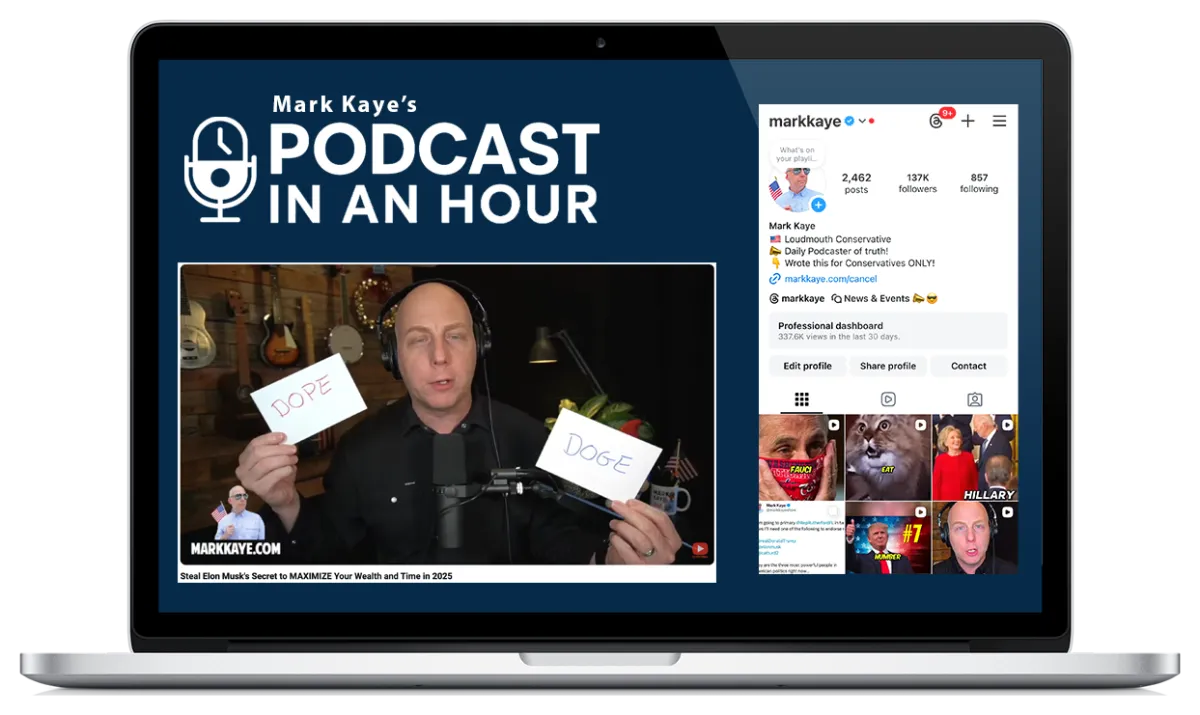Click the "Steal Elon Musk's Secret" video title
Screen dimensions: 1200x715
coord(316,576)
